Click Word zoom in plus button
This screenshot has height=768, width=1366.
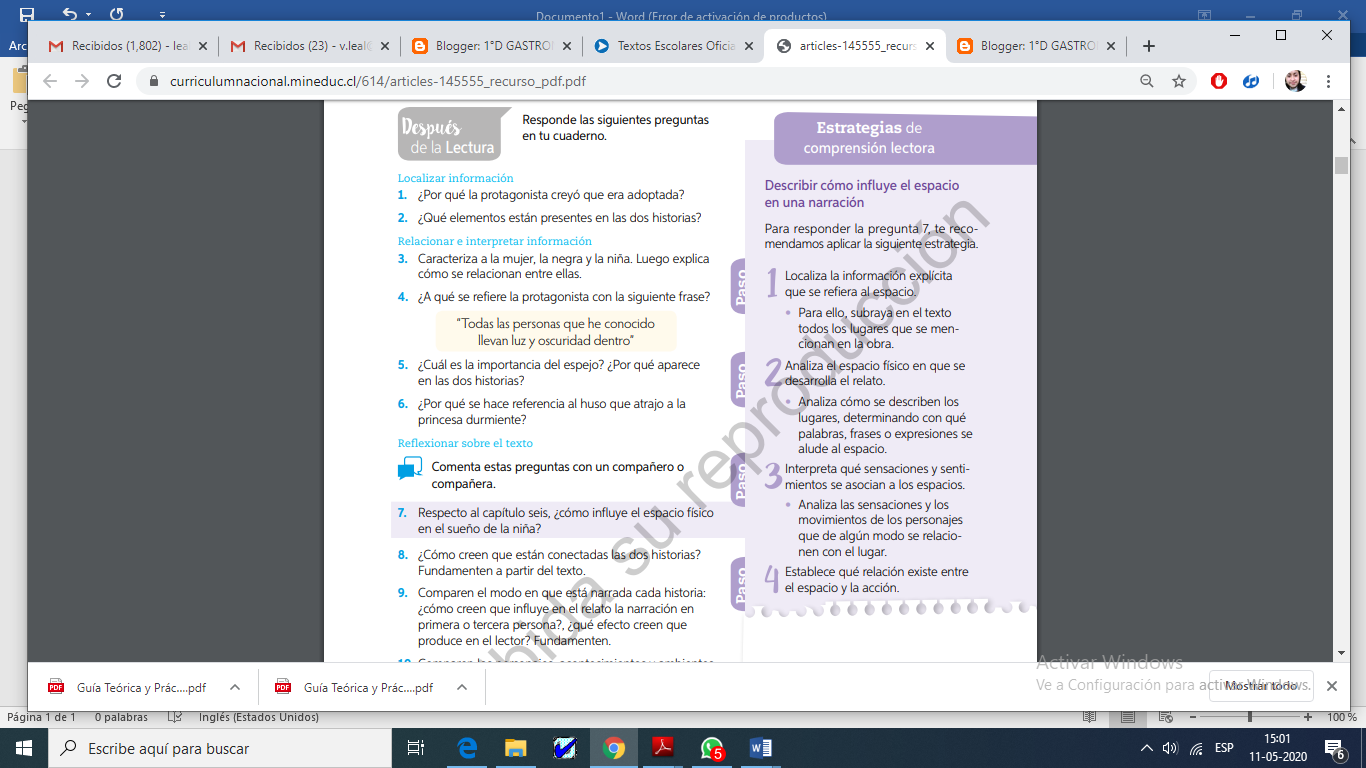click(1308, 717)
